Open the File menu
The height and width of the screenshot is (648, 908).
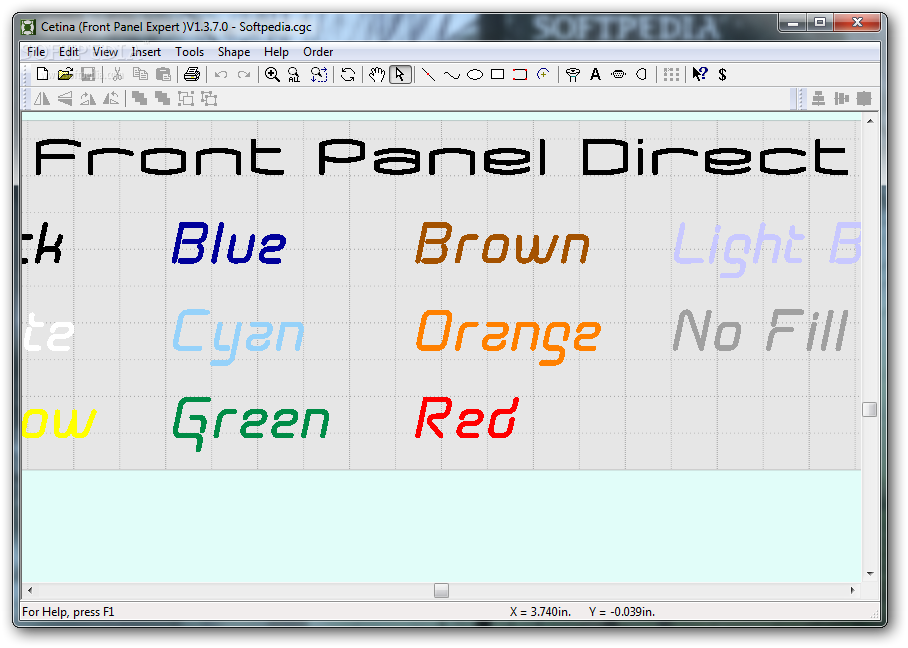[36, 52]
